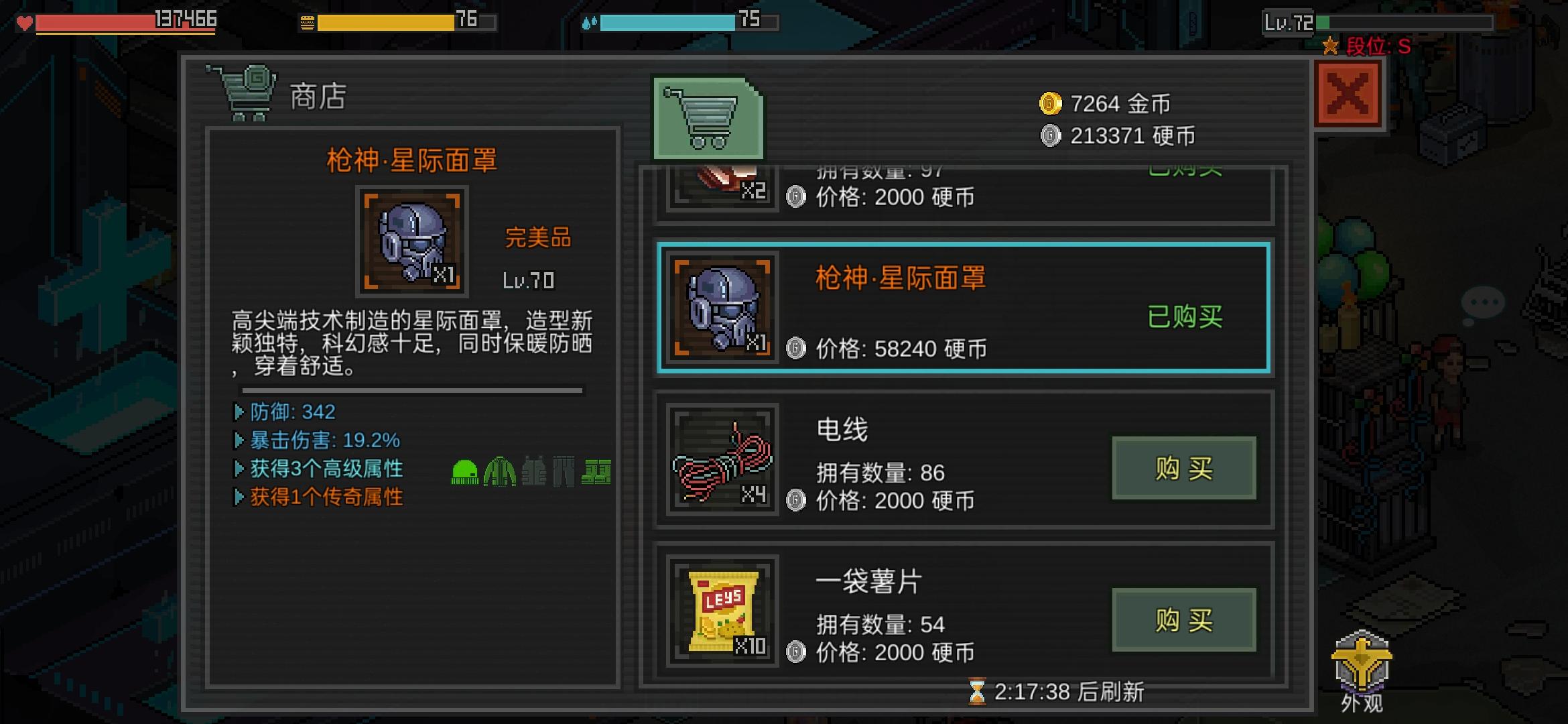Tap the gold coin 金币 icon

click(x=1050, y=103)
